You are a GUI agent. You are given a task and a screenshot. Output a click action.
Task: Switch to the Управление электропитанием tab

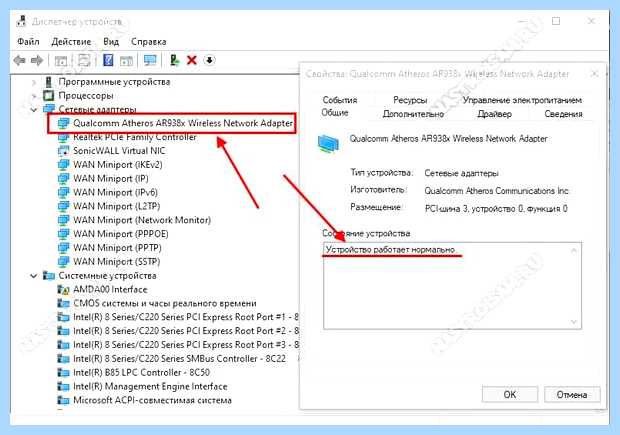pyautogui.click(x=522, y=100)
